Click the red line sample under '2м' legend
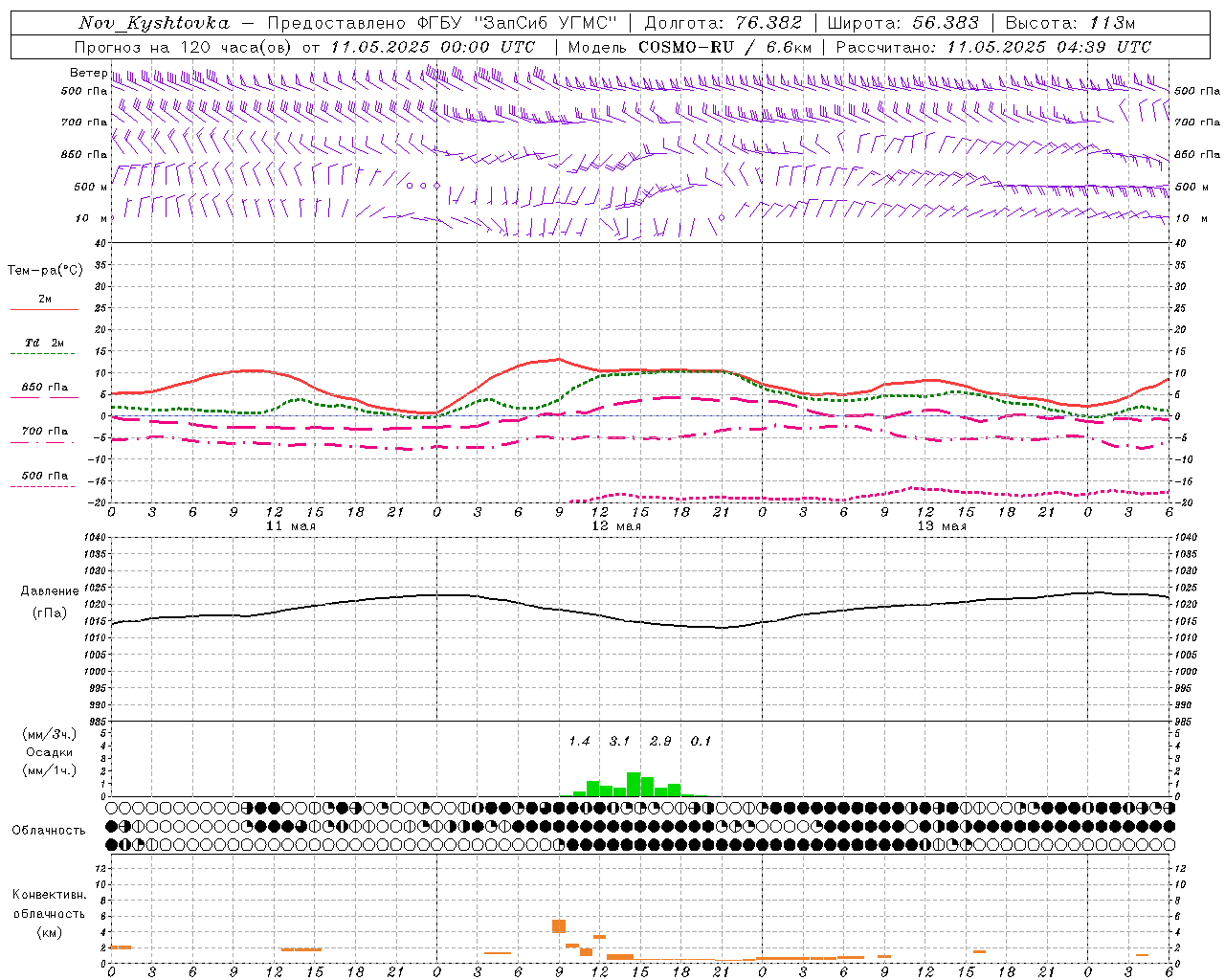This screenshot has width=1225, height=980. (44, 310)
